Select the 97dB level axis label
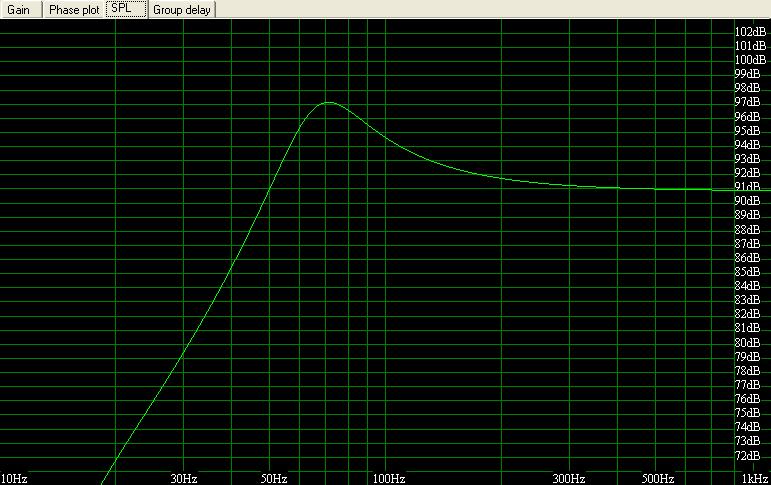This screenshot has height=485, width=771. 751,102
